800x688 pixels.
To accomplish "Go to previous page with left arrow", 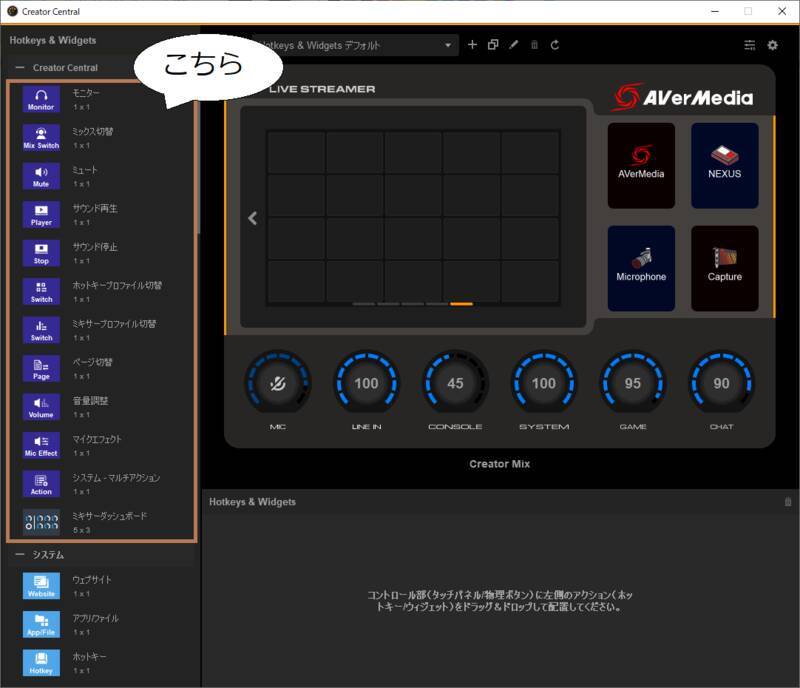I will coord(253,218).
